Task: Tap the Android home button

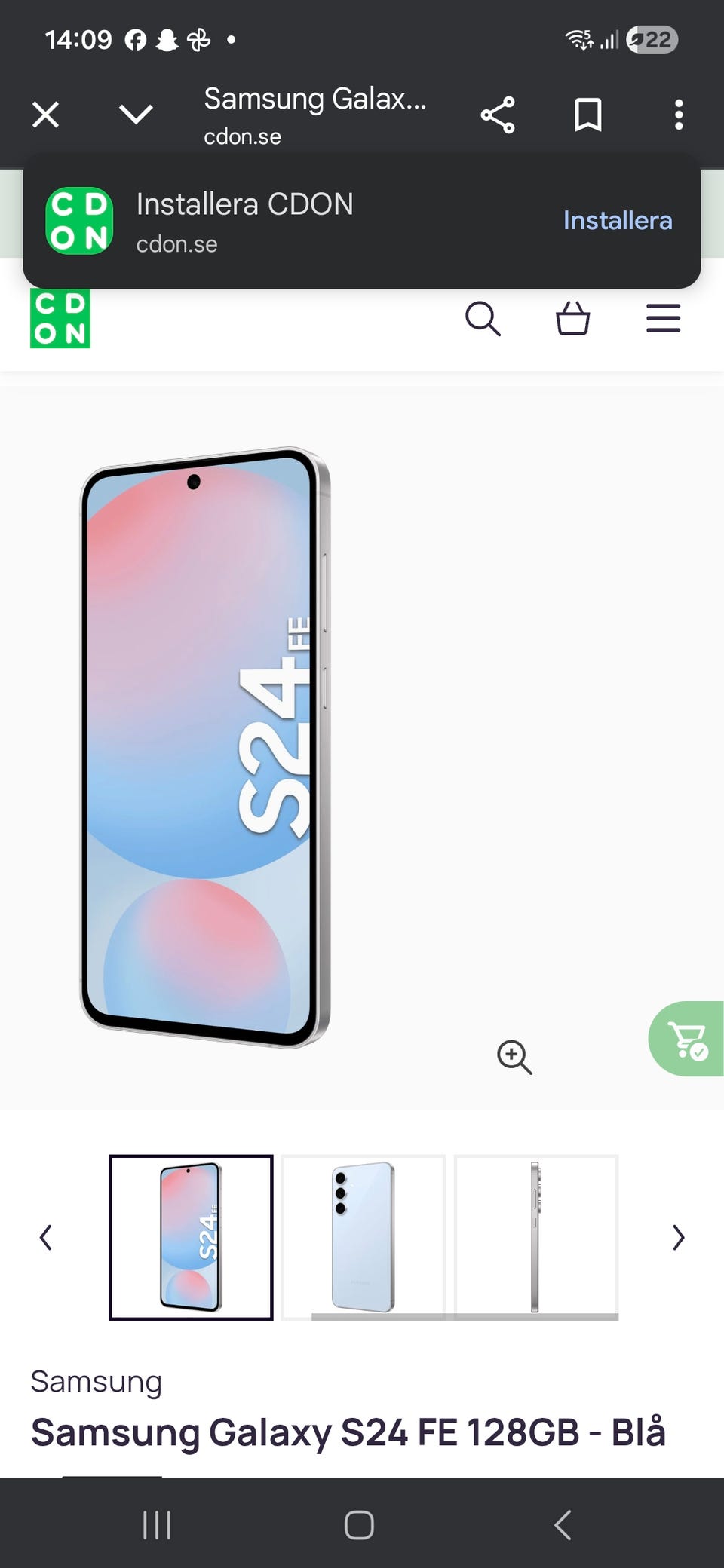Action: coord(359,1525)
